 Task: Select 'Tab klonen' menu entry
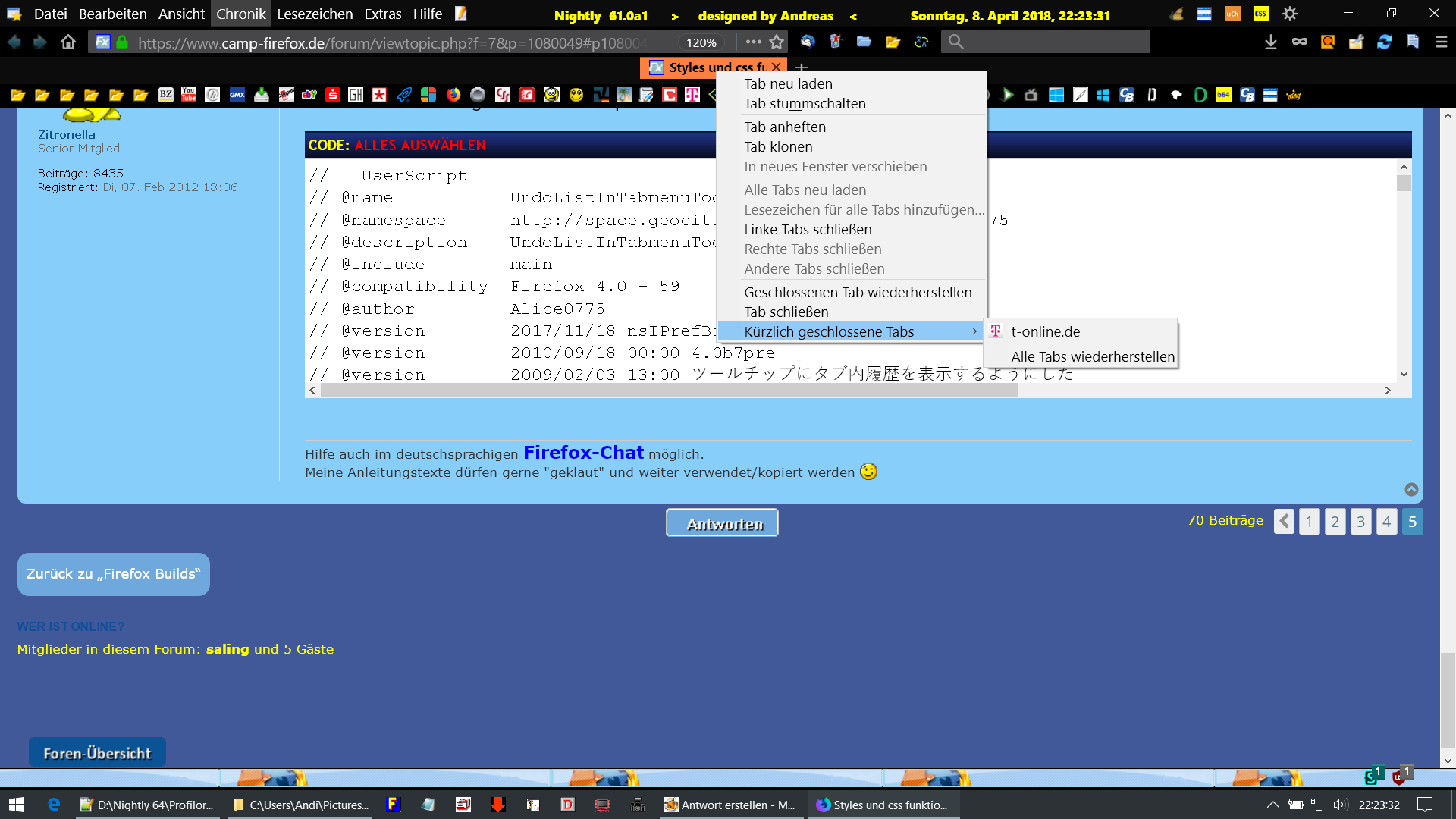pyautogui.click(x=778, y=147)
